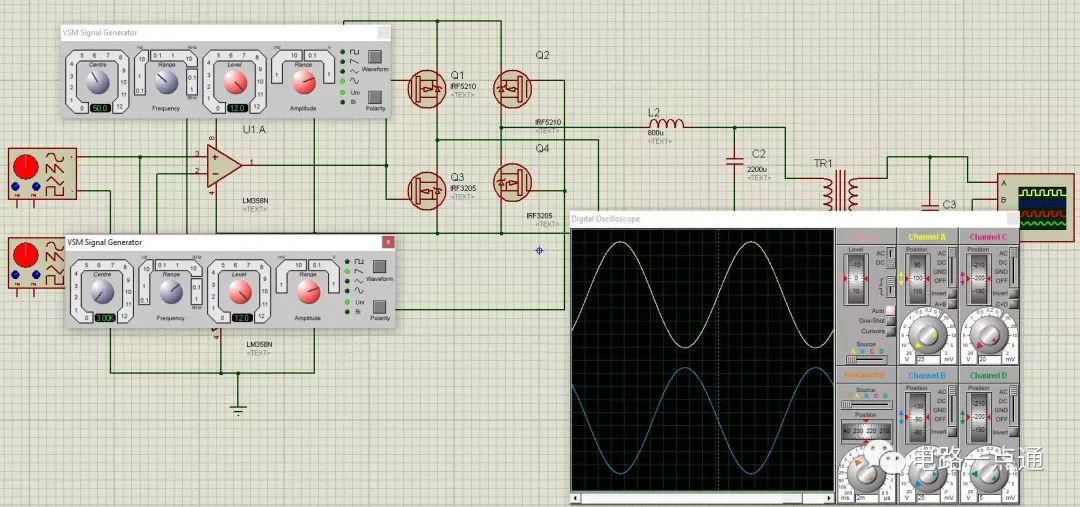The height and width of the screenshot is (507, 1080).
Task: Close the 3.00K VSM Signal Generator window
Action: pos(388,242)
